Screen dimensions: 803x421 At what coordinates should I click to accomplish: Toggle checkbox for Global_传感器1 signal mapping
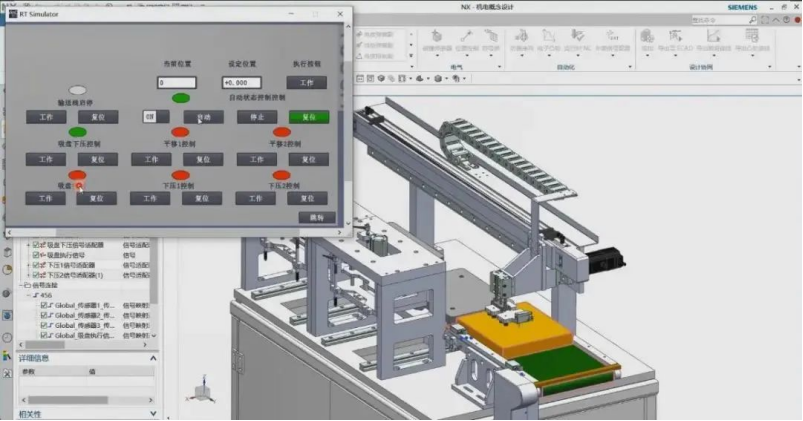(44, 305)
